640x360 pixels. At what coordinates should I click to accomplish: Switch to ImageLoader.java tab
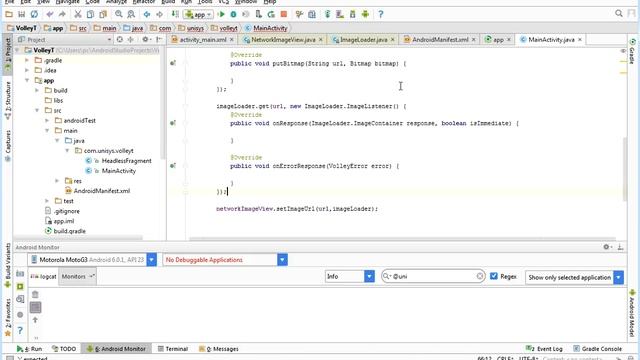(363, 40)
